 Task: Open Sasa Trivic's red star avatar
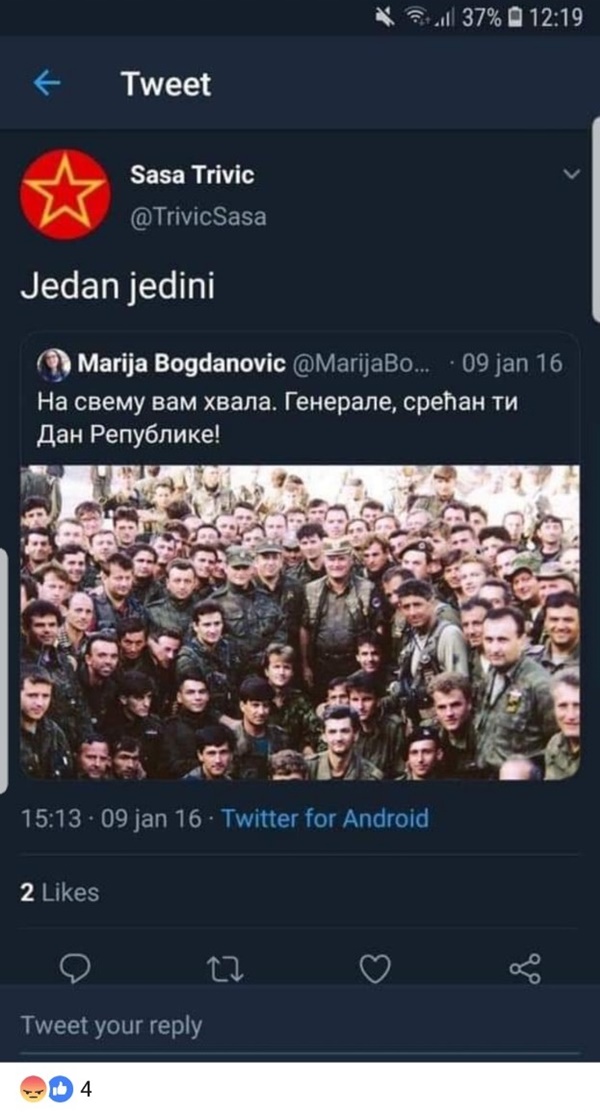[x=65, y=194]
